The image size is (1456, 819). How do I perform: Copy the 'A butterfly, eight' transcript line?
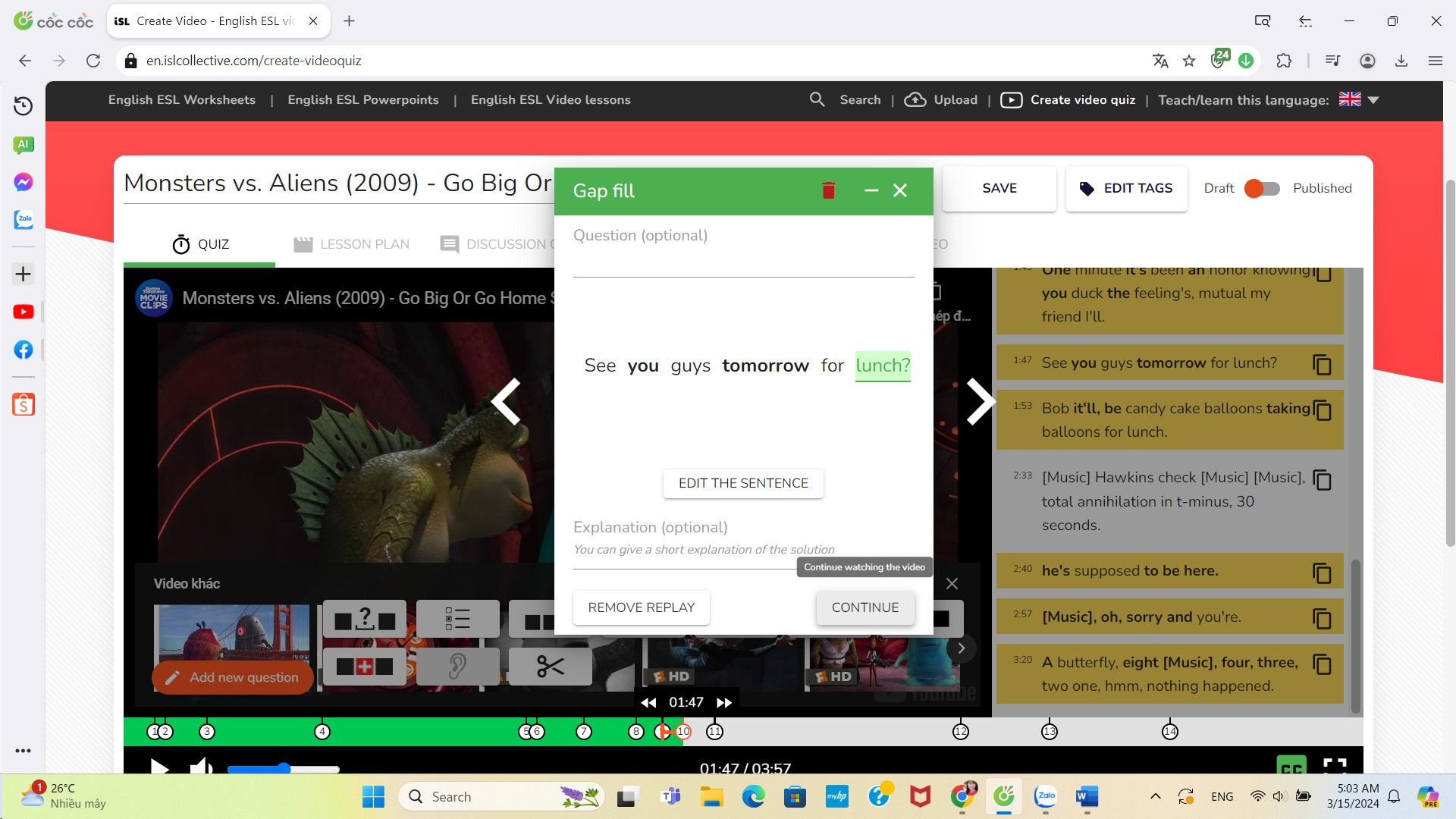click(1322, 664)
